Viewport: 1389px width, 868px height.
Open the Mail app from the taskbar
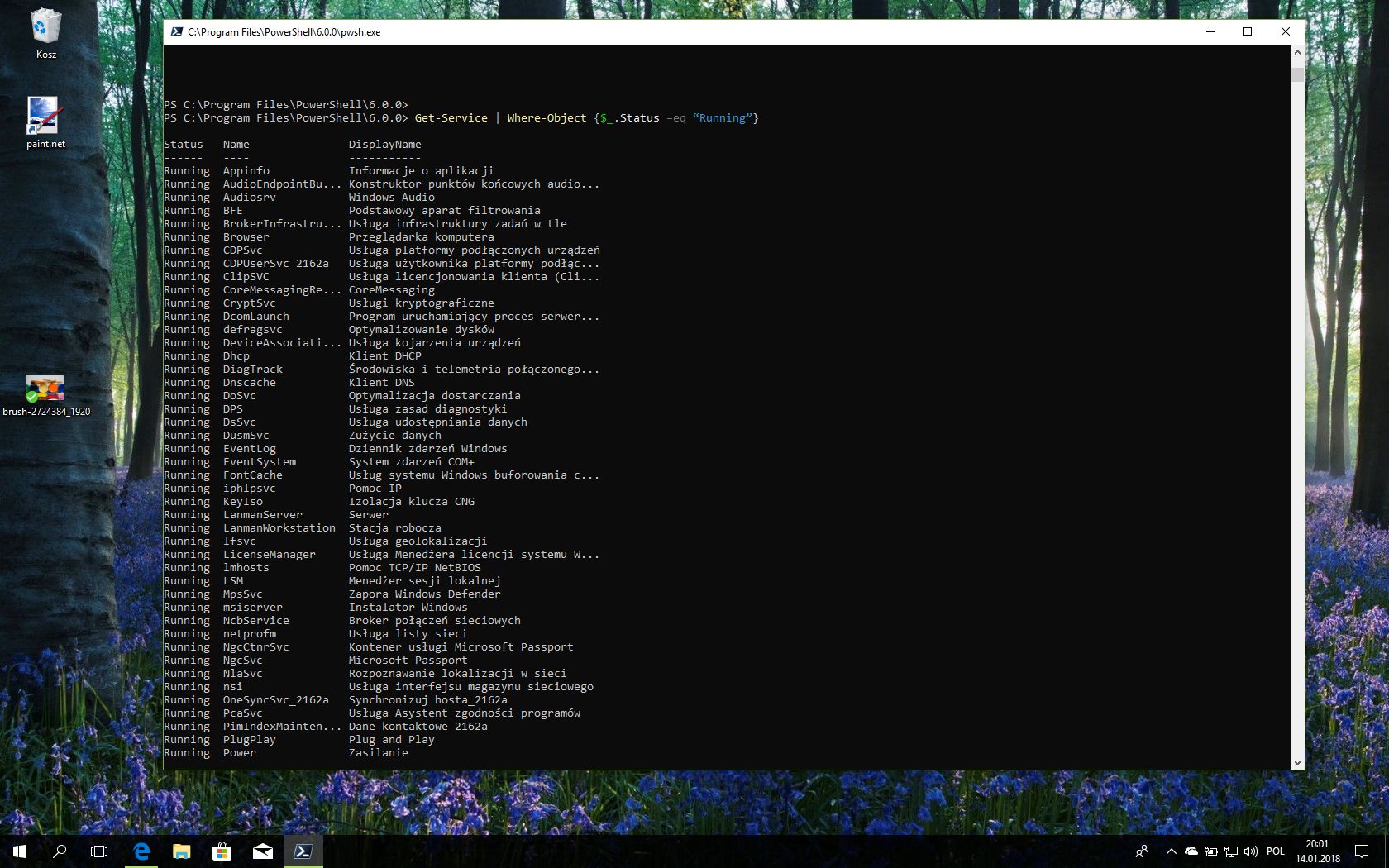point(263,851)
